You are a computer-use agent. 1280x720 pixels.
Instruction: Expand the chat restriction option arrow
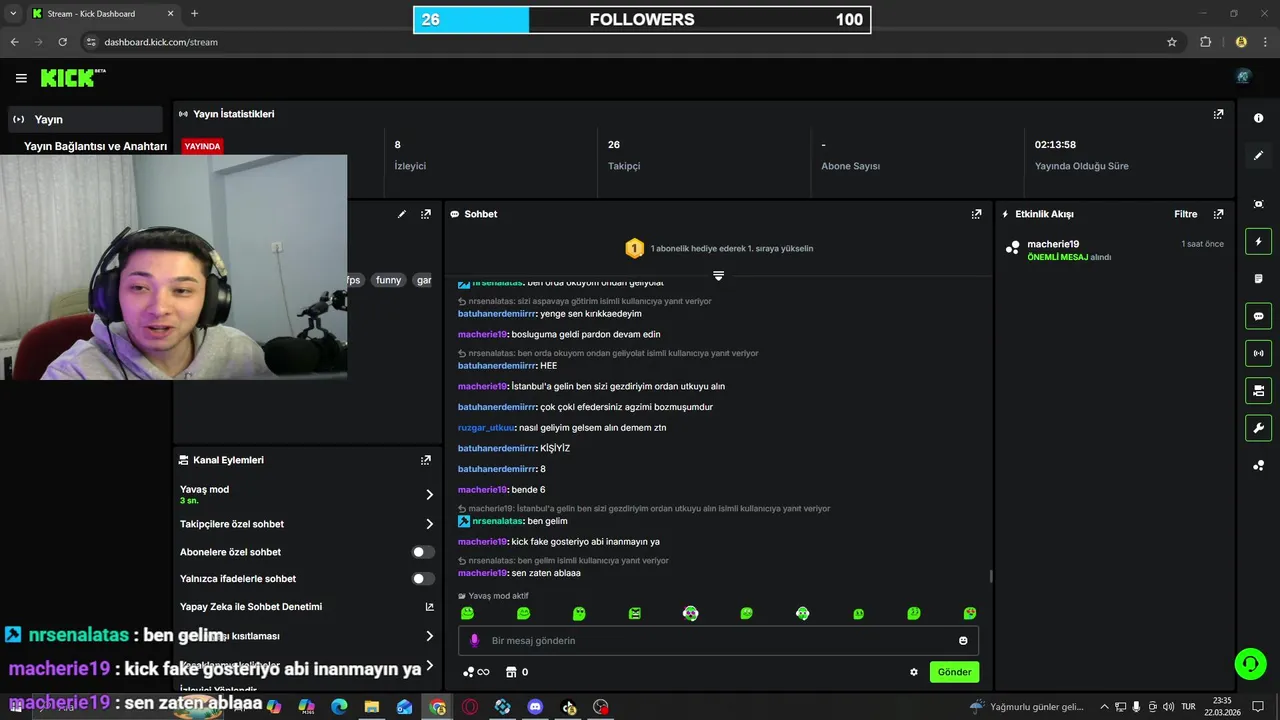[x=429, y=636]
